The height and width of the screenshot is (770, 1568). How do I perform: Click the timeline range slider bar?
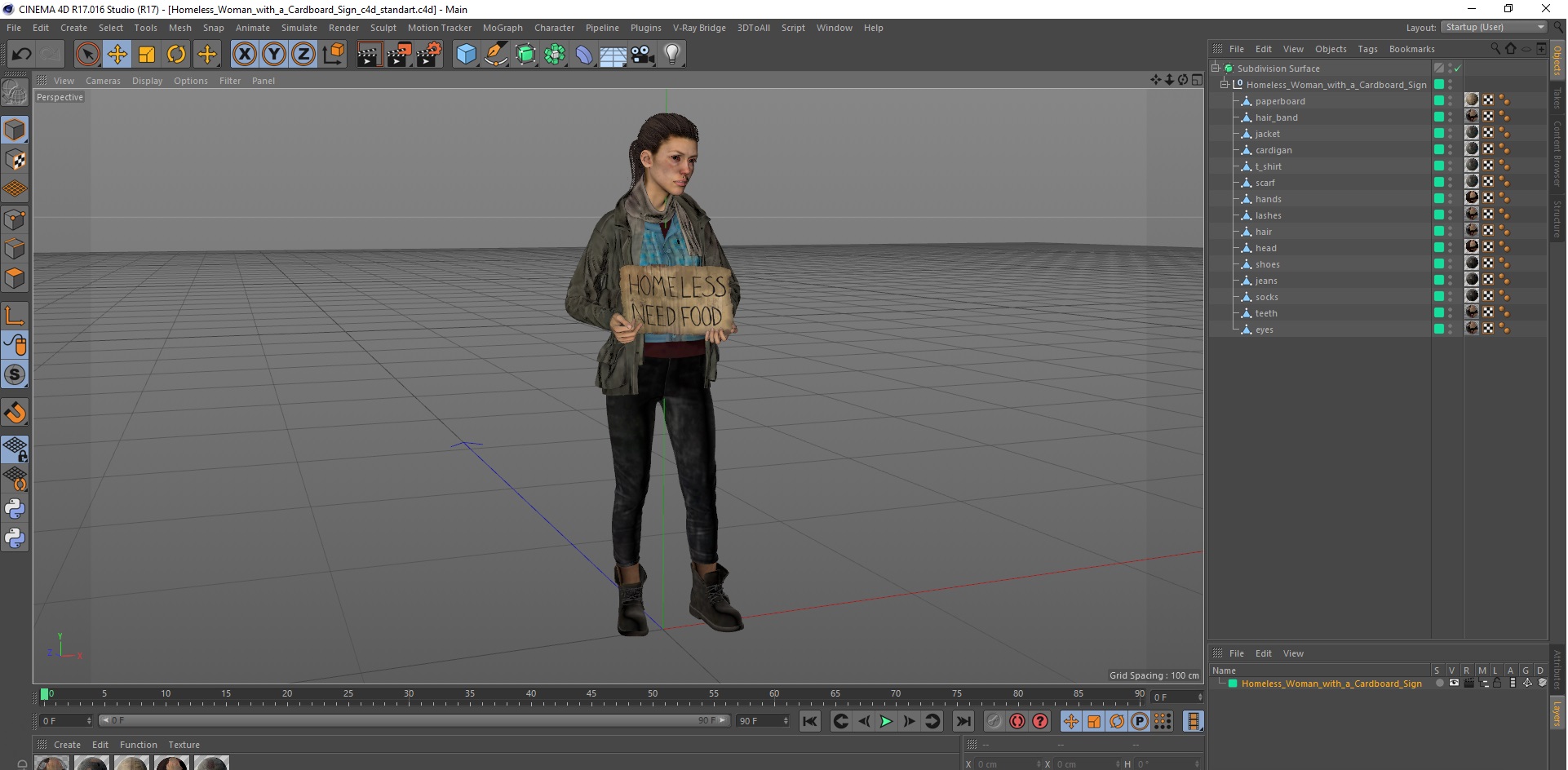[x=414, y=720]
